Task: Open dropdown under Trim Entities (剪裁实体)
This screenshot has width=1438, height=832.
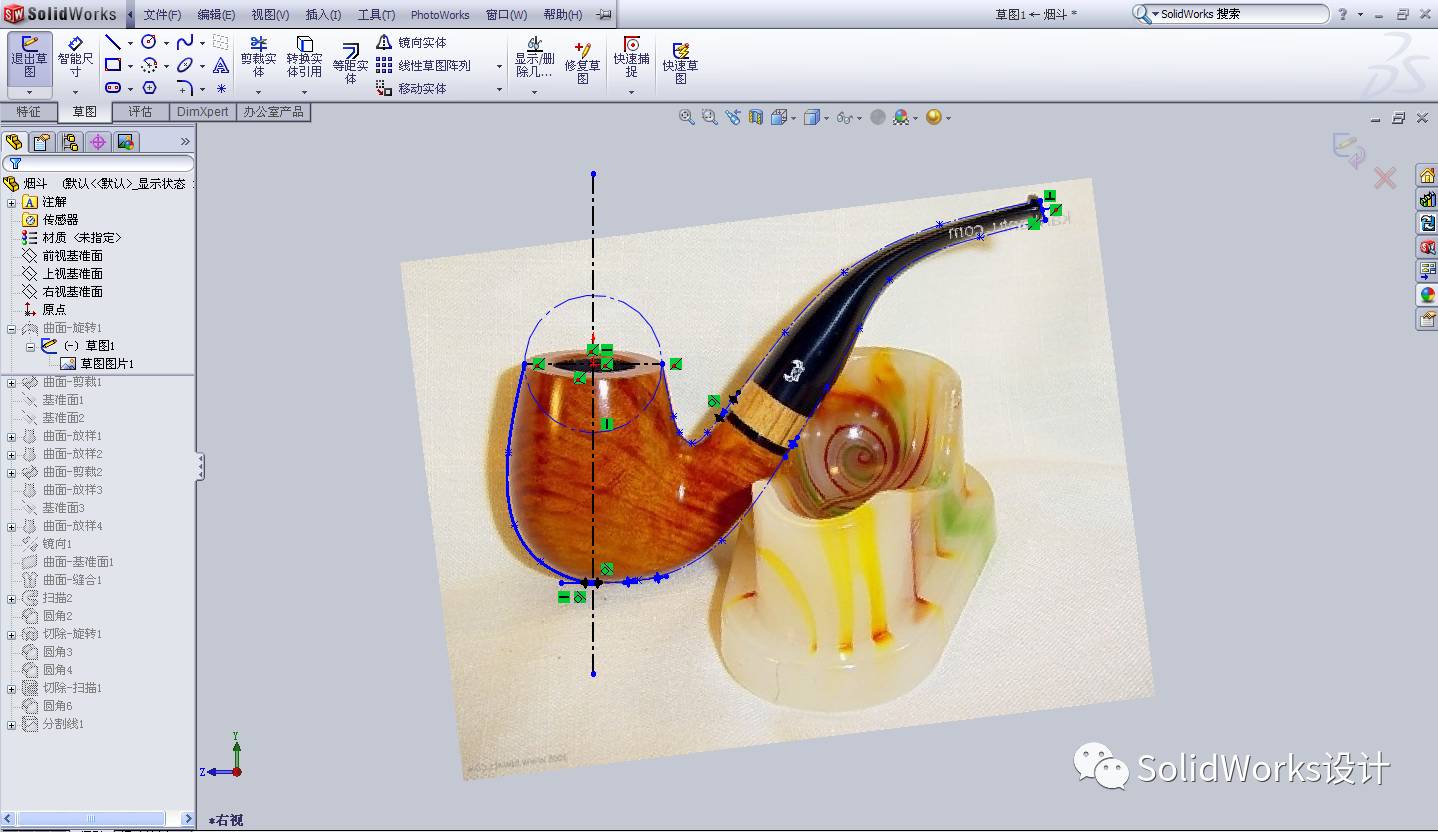Action: 258,92
